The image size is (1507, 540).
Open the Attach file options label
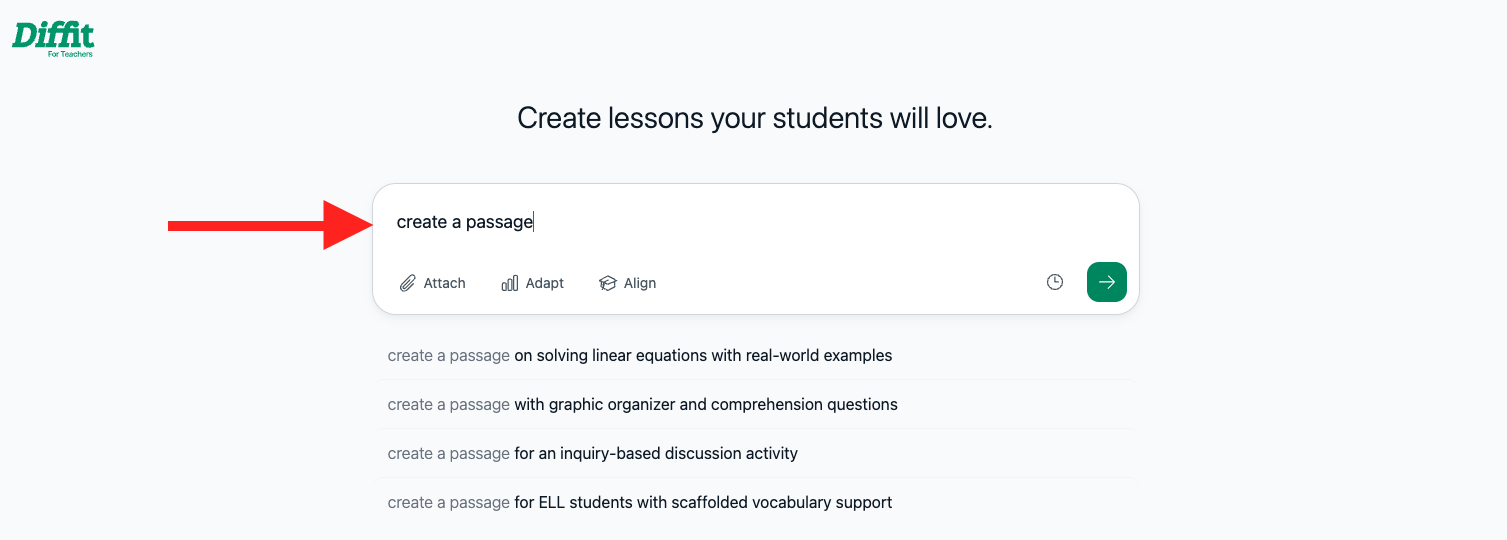[445, 283]
